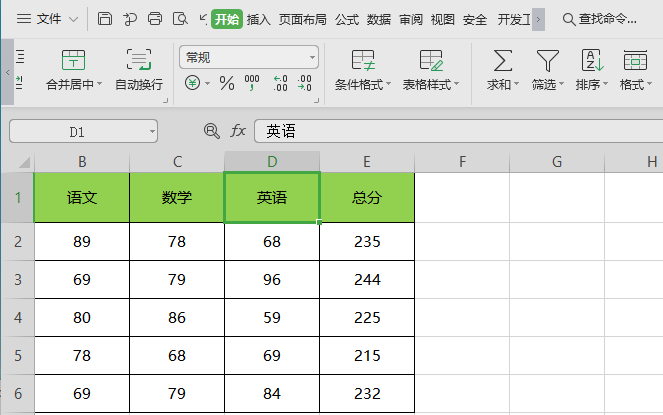The height and width of the screenshot is (415, 663).
Task: Click the Print icon in quick access toolbar
Action: tap(155, 19)
